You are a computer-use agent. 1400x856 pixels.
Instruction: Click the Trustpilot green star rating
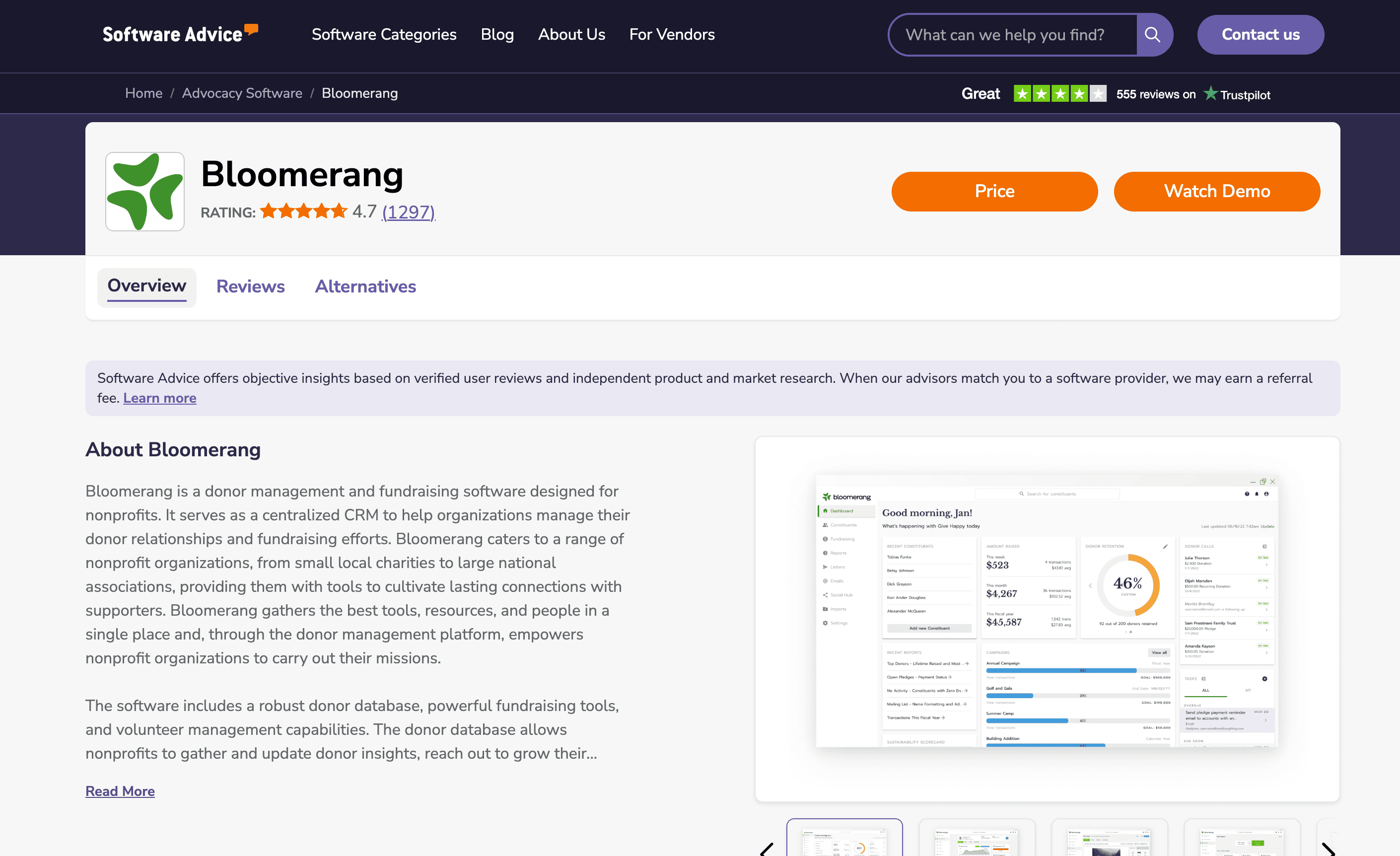1059,94
